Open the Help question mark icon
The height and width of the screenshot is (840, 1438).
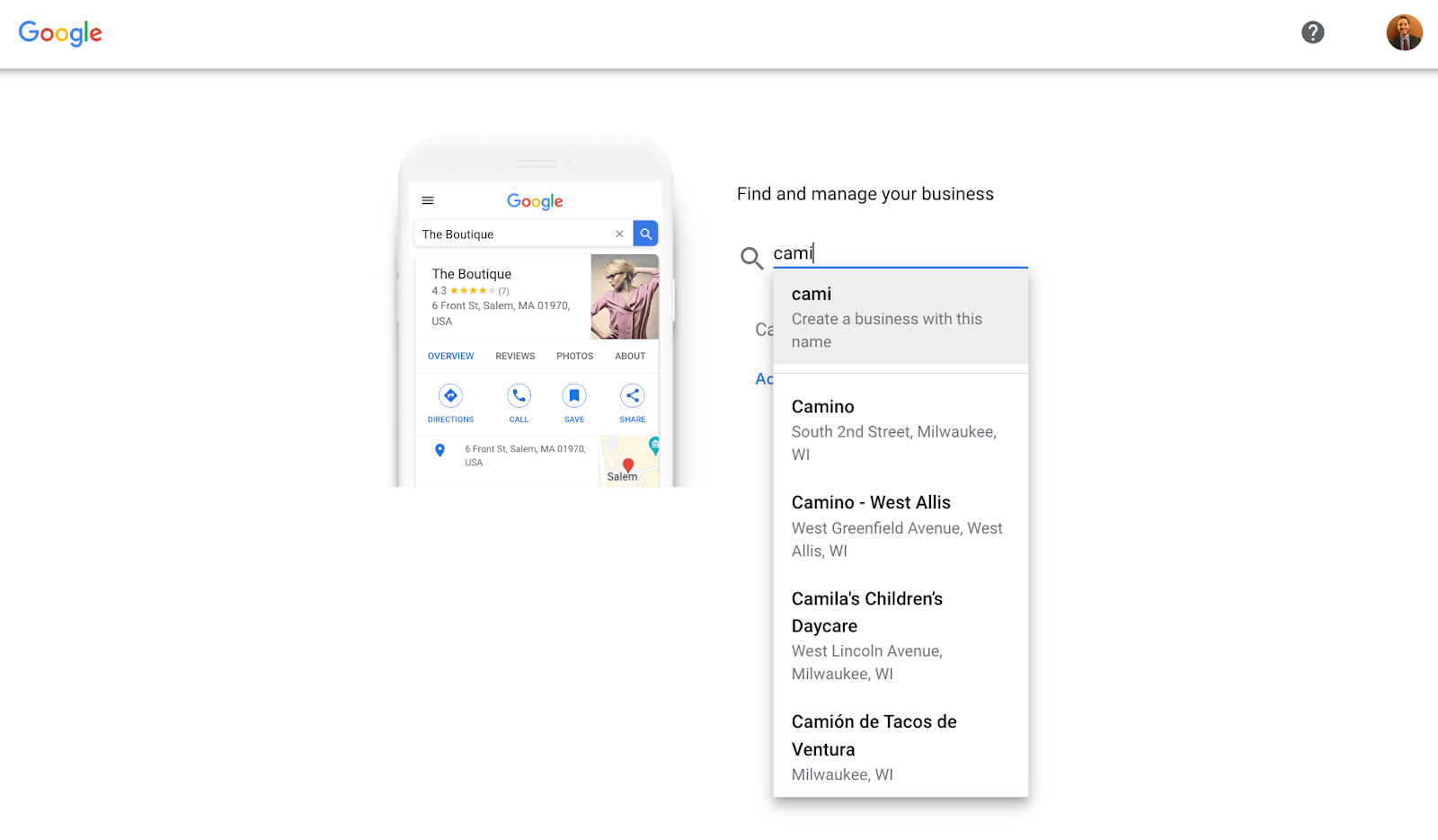pos(1312,32)
